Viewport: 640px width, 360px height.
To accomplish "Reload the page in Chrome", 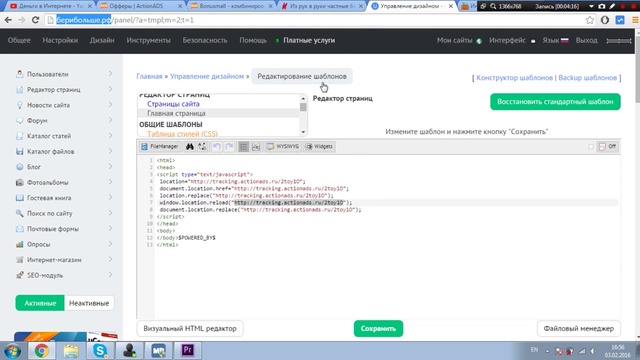I will tap(36, 20).
